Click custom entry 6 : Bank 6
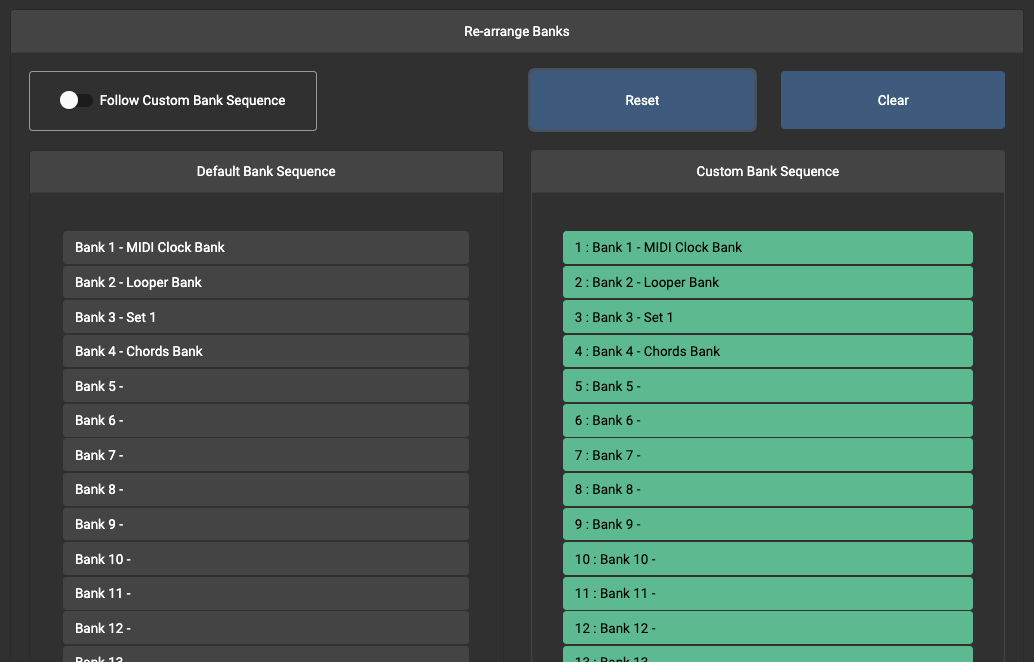 [767, 421]
